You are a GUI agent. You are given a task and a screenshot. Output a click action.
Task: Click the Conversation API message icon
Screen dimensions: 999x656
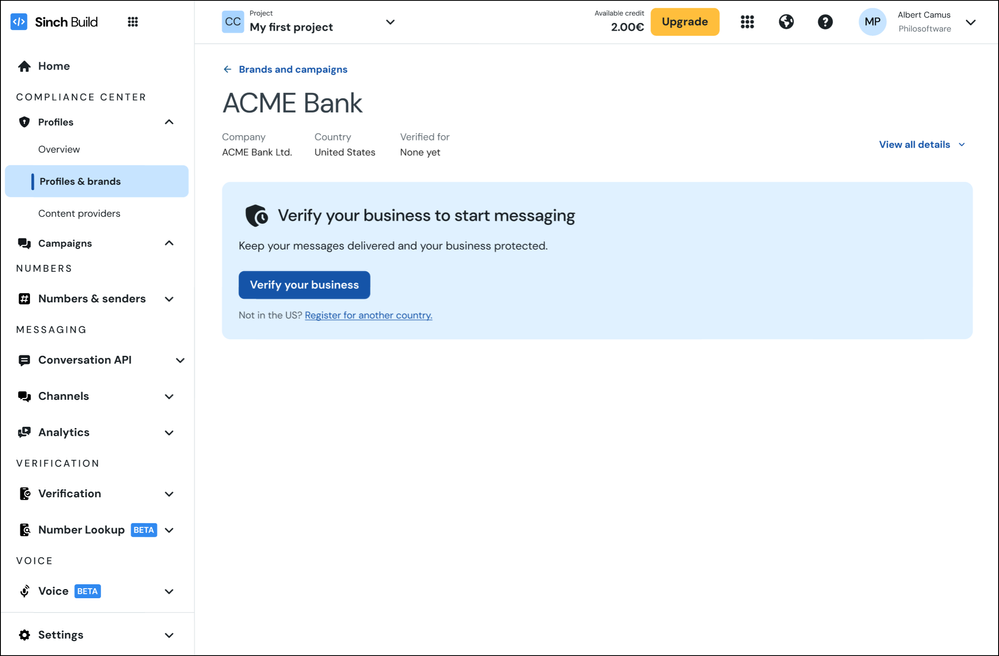[x=24, y=360]
